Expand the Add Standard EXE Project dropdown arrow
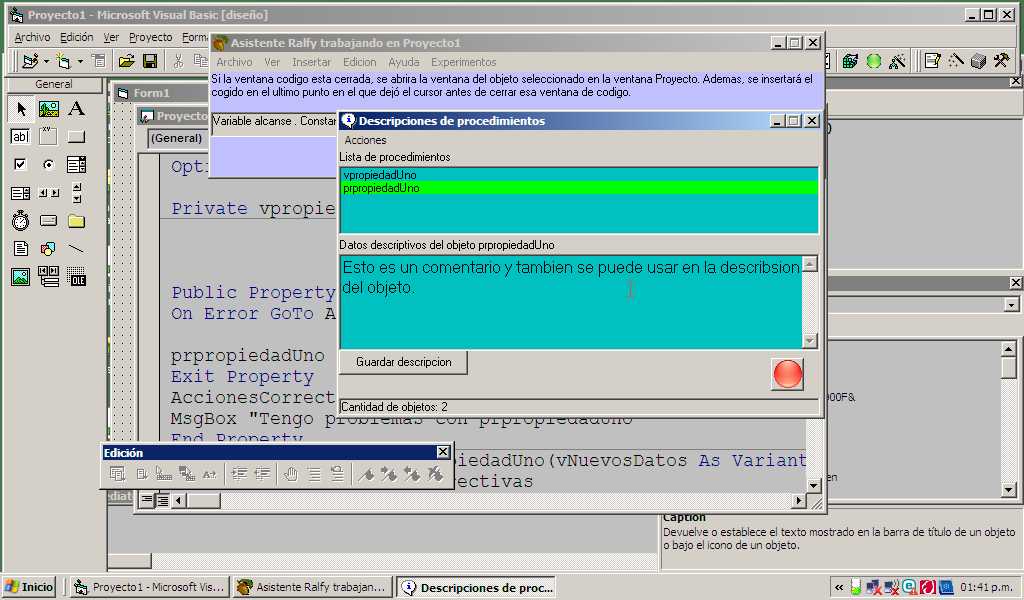This screenshot has width=1024, height=600. [46, 62]
